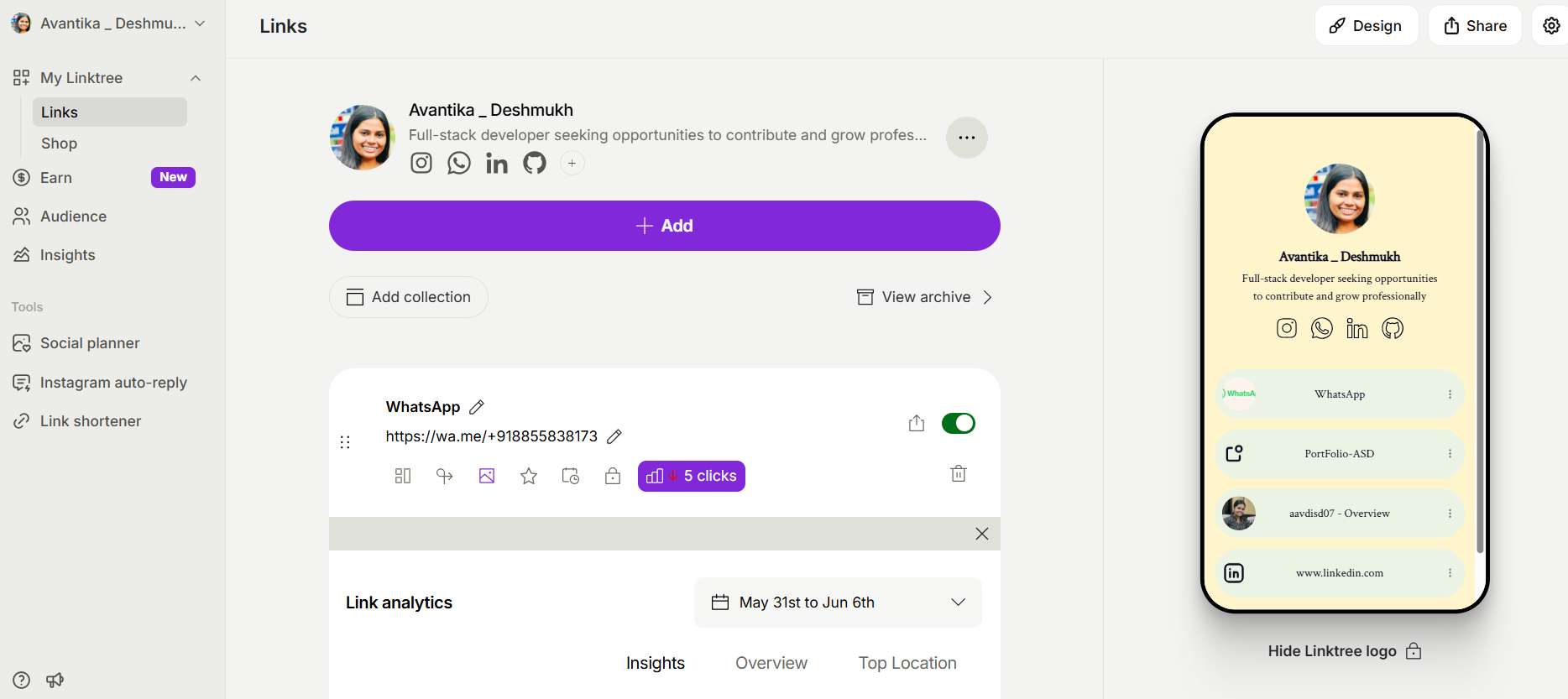Click the layout icon on WhatsApp link

403,476
